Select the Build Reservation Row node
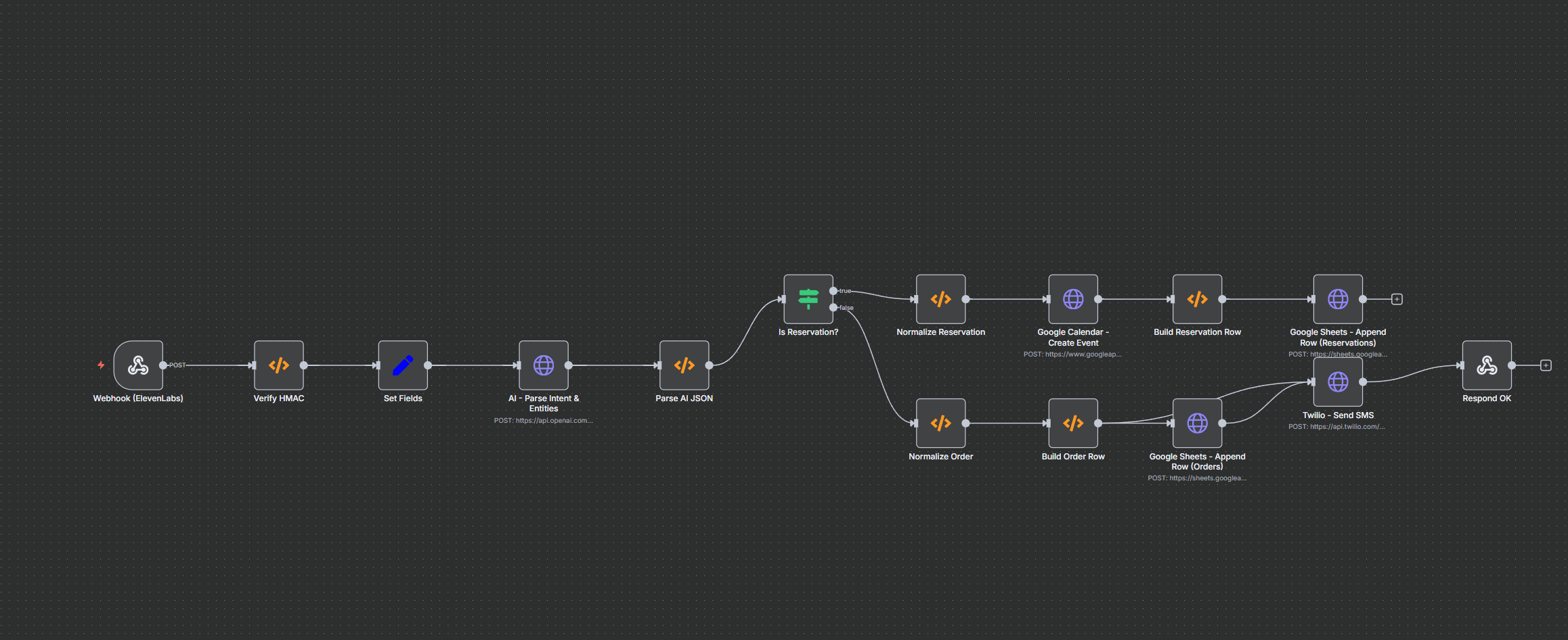 [1198, 299]
